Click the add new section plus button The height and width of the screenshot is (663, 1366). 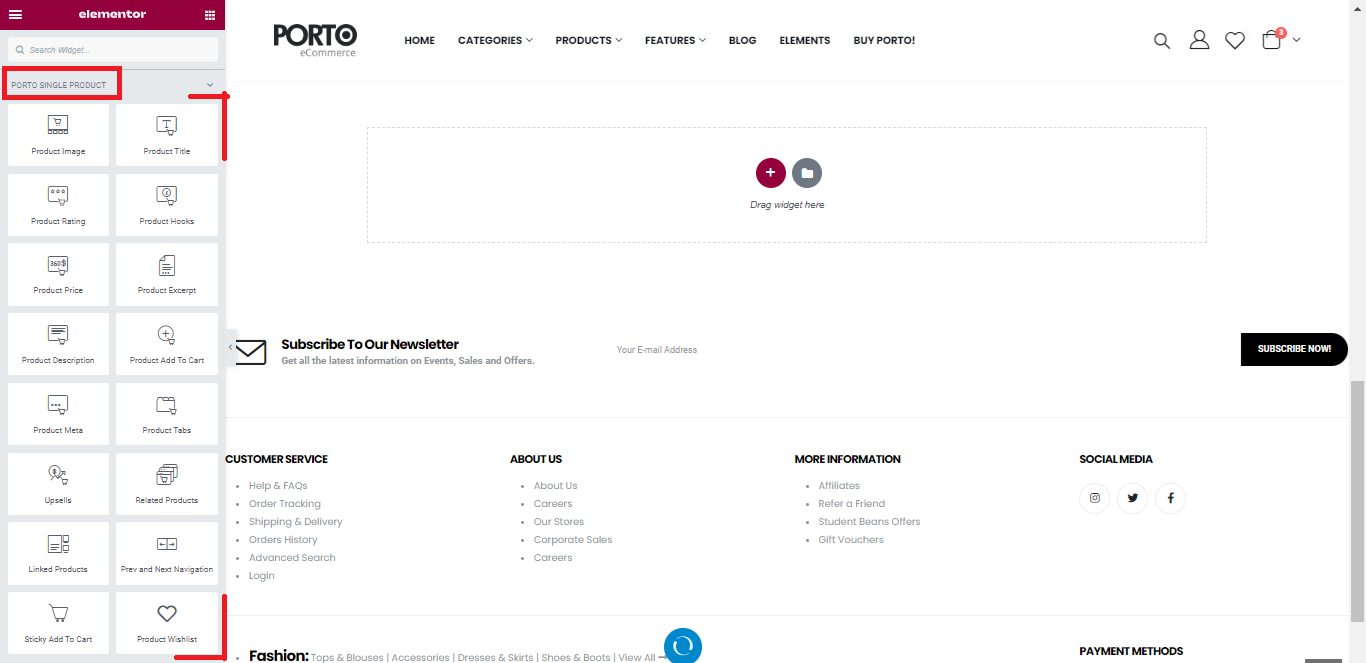770,173
